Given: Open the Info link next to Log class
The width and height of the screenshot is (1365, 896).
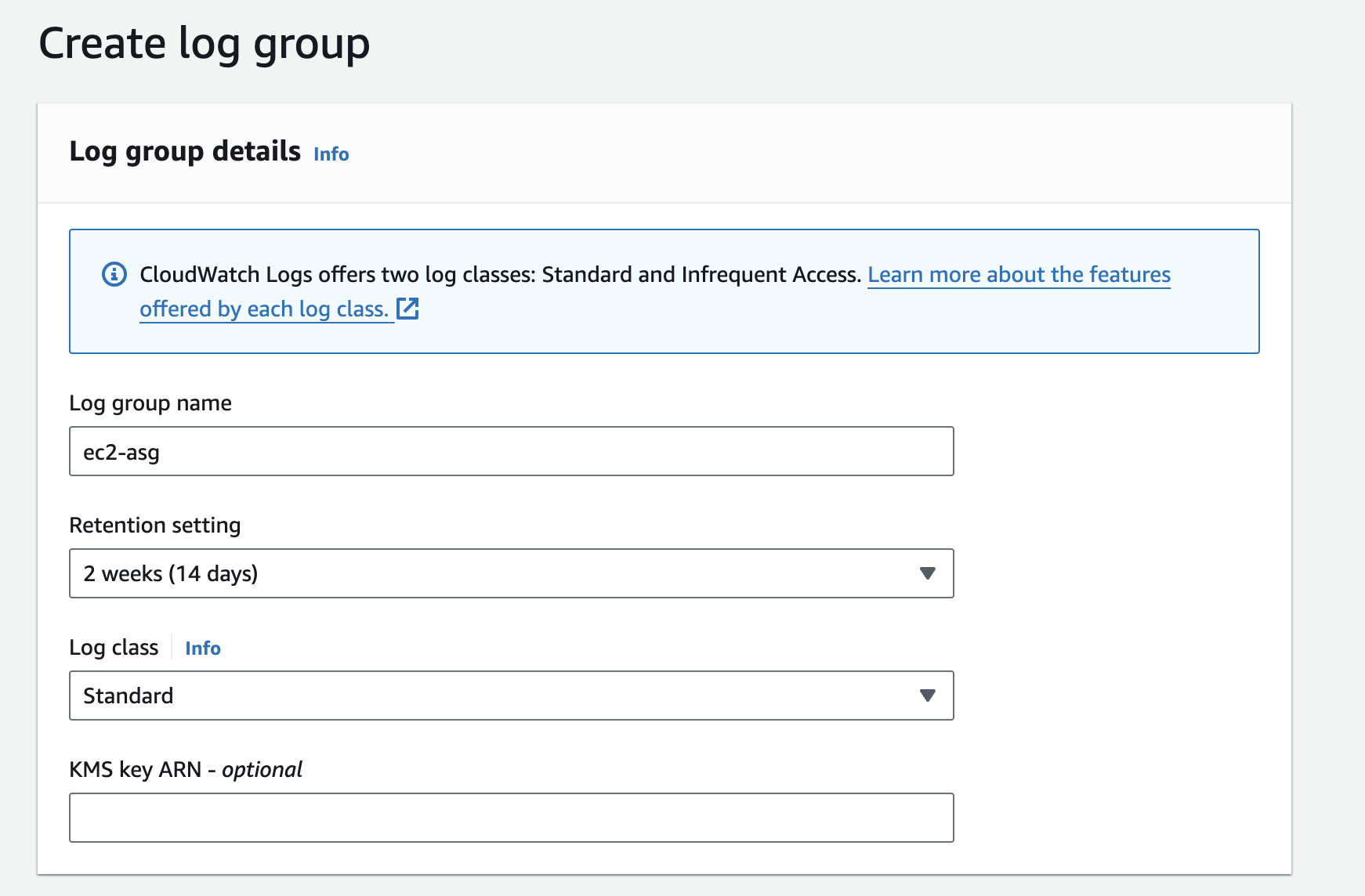Looking at the screenshot, I should [202, 649].
